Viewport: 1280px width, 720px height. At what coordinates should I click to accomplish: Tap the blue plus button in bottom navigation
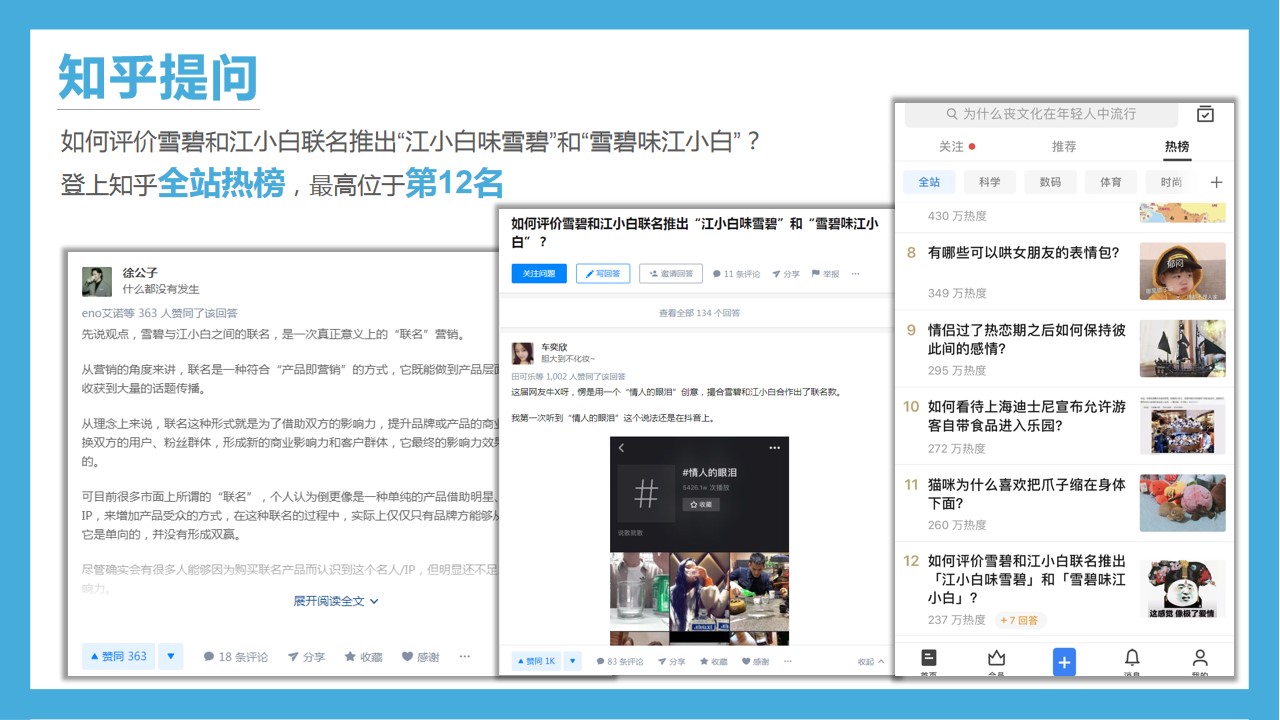point(1064,661)
